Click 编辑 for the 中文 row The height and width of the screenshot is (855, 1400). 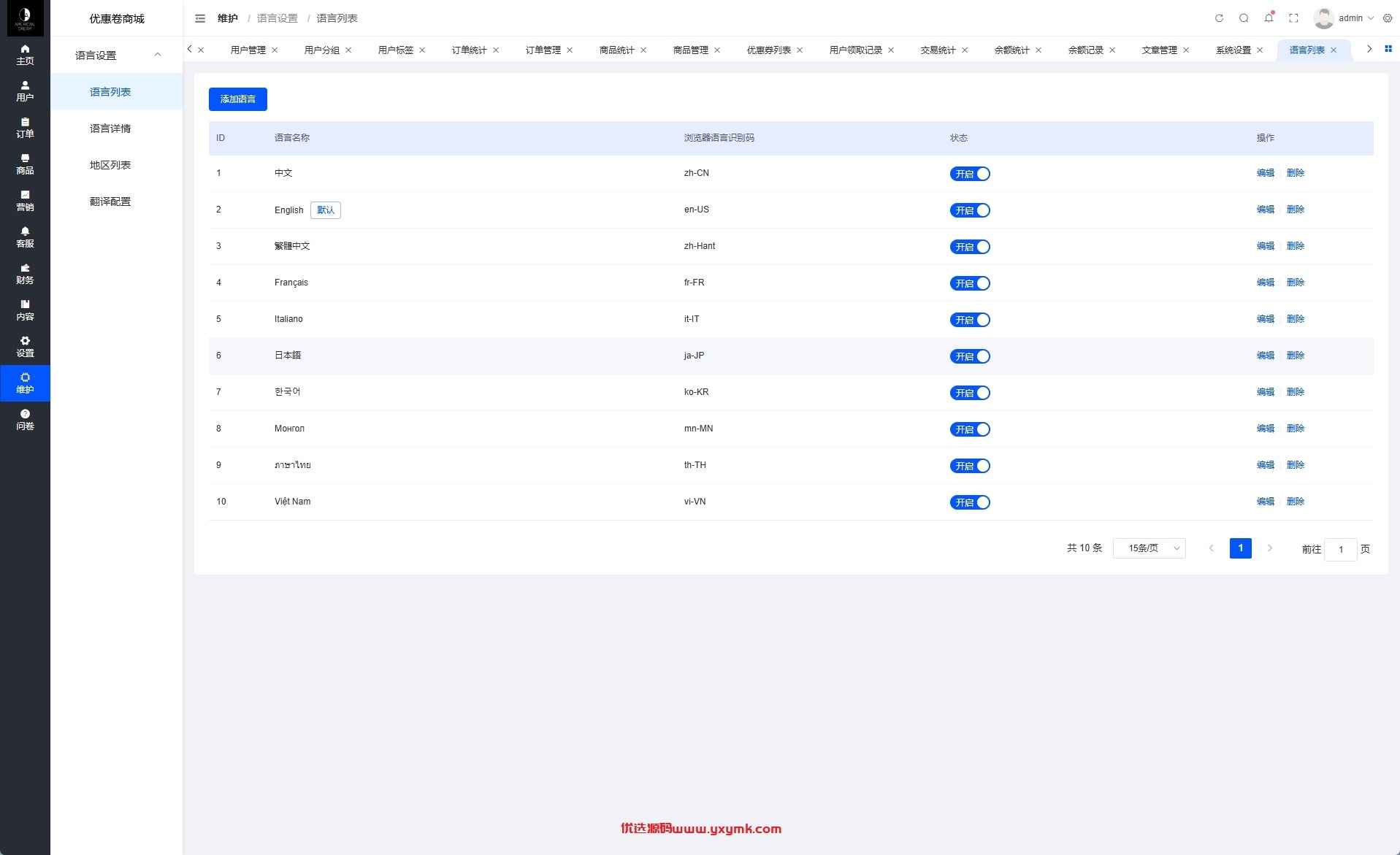[x=1266, y=173]
